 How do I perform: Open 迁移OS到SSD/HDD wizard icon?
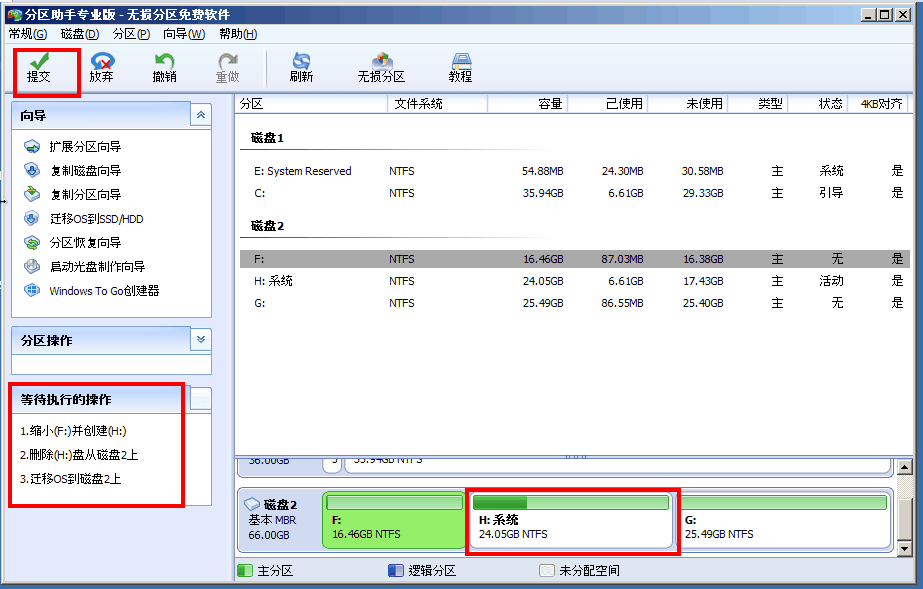(96, 218)
